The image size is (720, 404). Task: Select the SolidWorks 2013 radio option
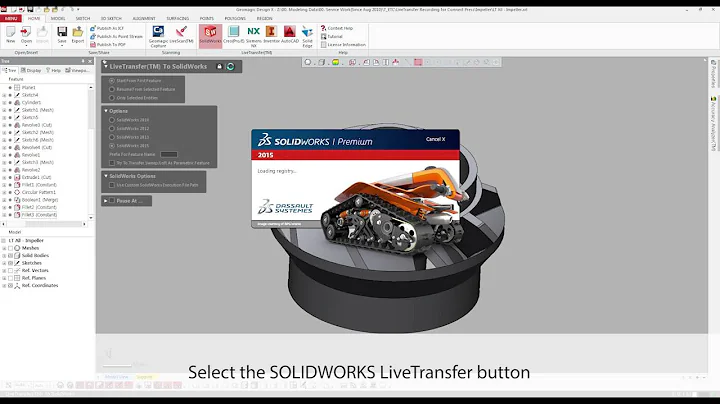[112, 137]
